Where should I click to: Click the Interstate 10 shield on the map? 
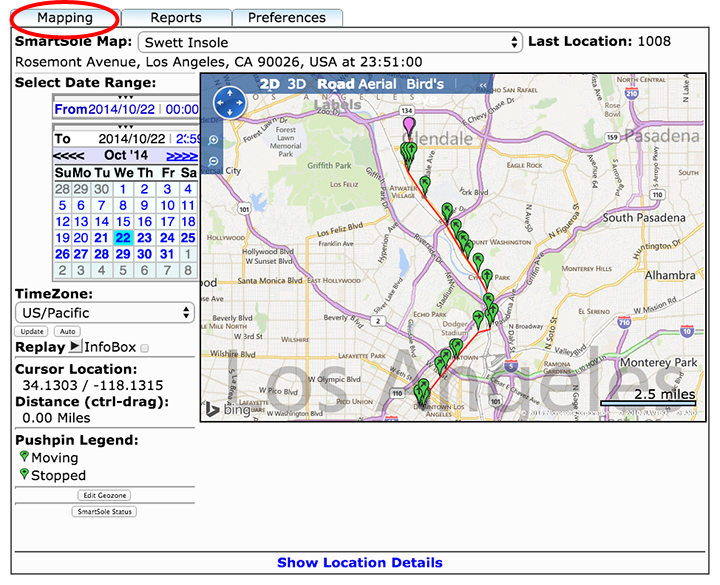pos(686,331)
